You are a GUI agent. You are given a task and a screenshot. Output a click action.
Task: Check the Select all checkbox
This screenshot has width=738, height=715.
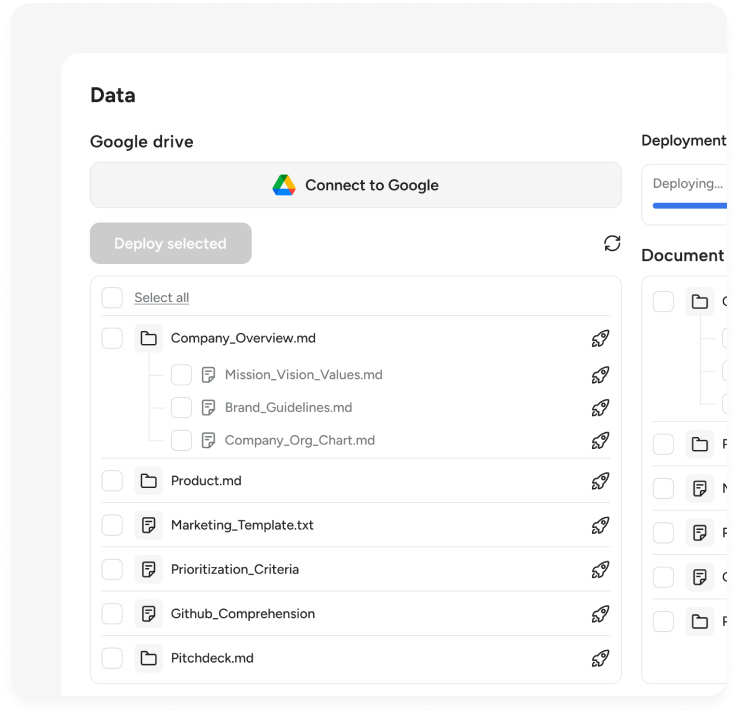(x=113, y=298)
